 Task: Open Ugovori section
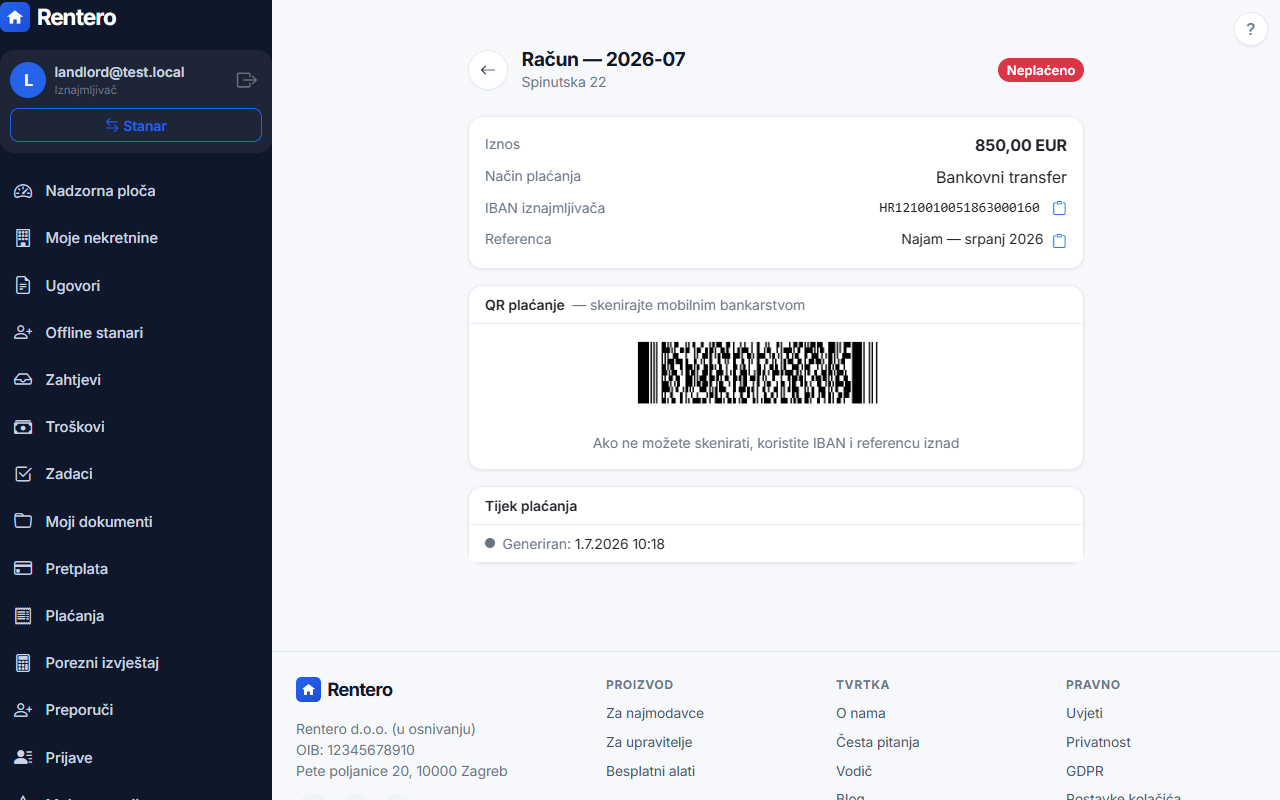(x=136, y=285)
